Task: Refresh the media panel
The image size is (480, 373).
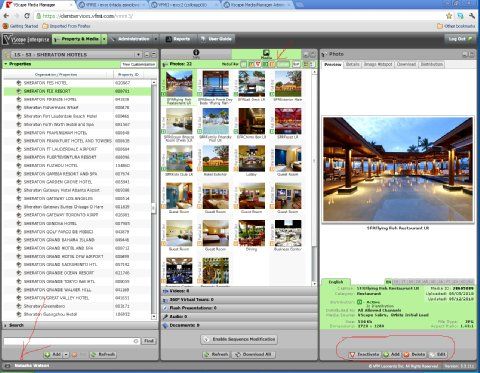Action: click(x=216, y=354)
